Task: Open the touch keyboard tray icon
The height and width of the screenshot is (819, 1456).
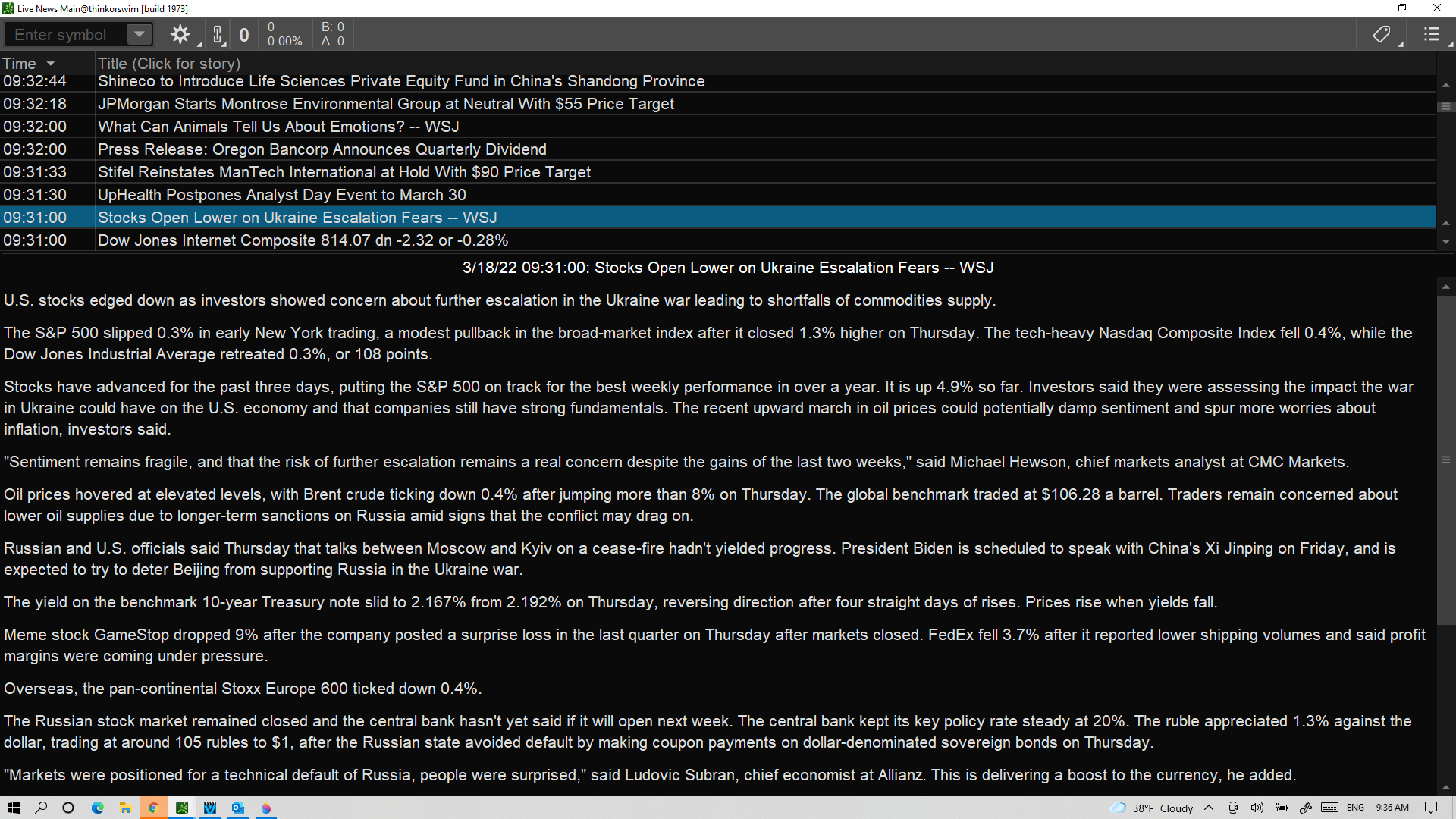Action: point(1330,808)
